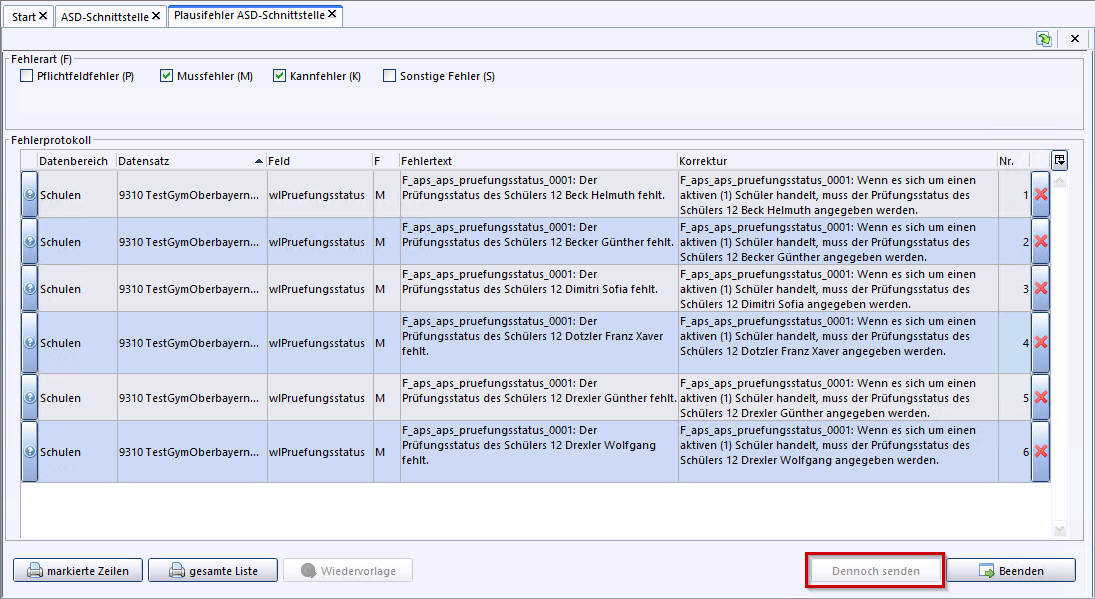Click the table's scroll down arrow
Image resolution: width=1095 pixels, height=599 pixels.
[x=1060, y=530]
